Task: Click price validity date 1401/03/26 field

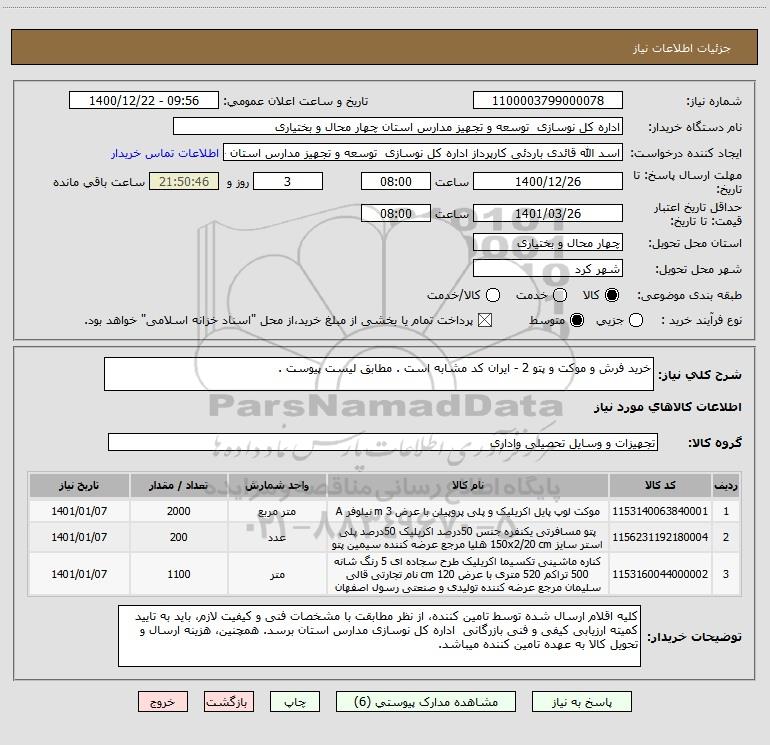Action: pyautogui.click(x=548, y=213)
